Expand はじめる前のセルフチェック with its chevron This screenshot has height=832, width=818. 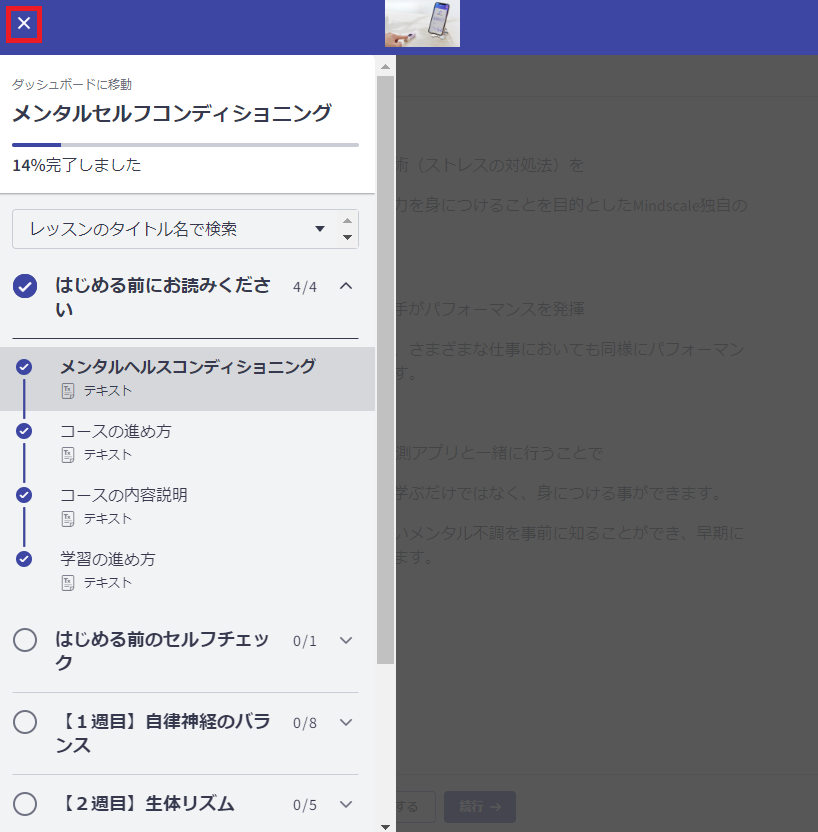[x=346, y=640]
